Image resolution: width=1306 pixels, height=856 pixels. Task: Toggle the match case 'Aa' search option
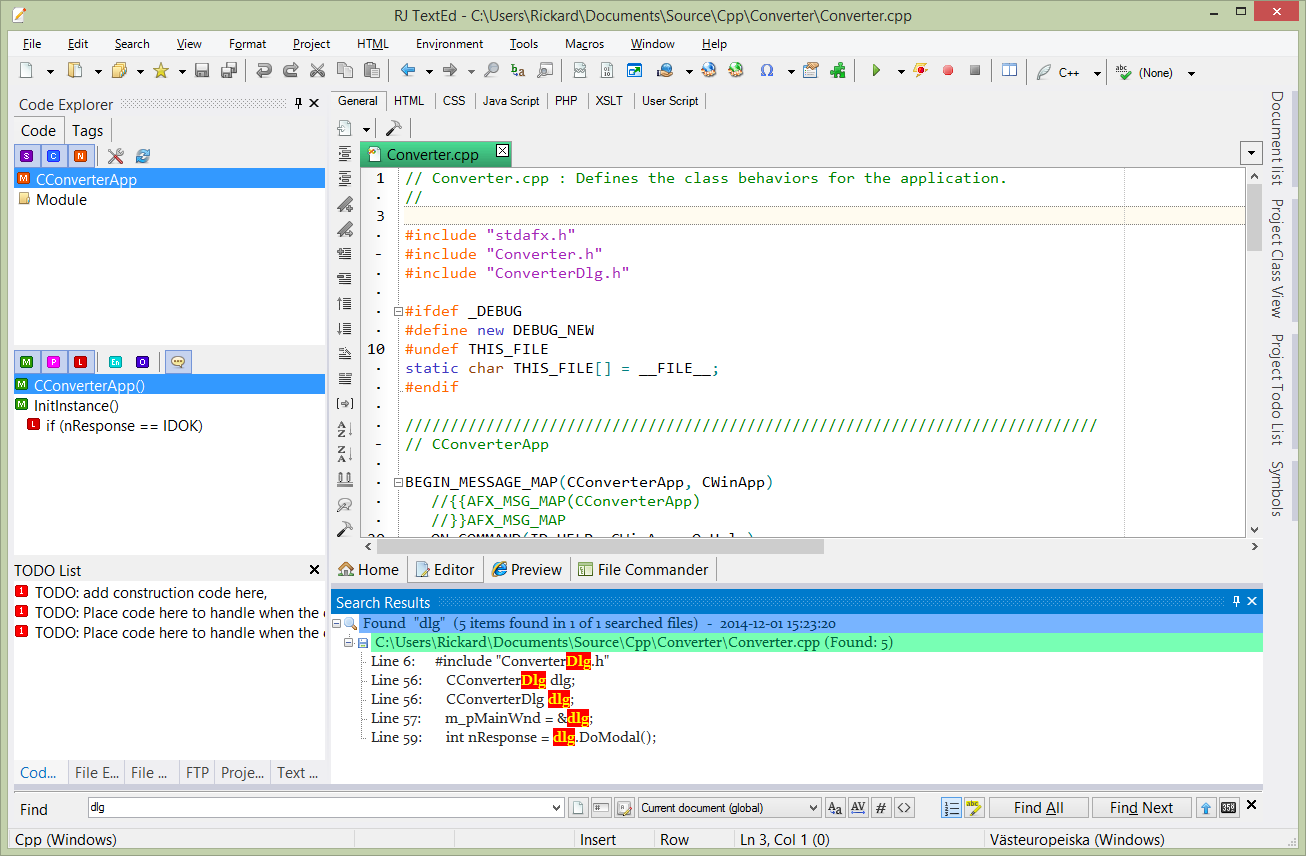click(835, 808)
